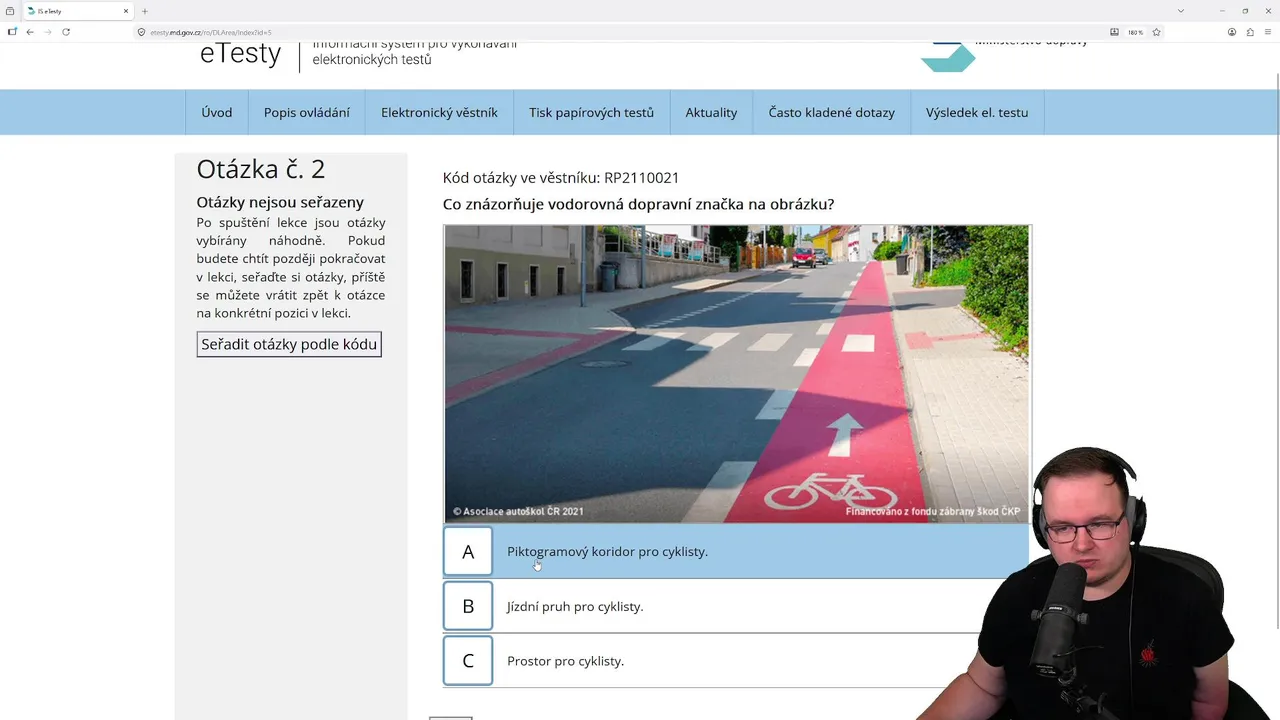Go back with the browser back arrow

click(x=30, y=32)
